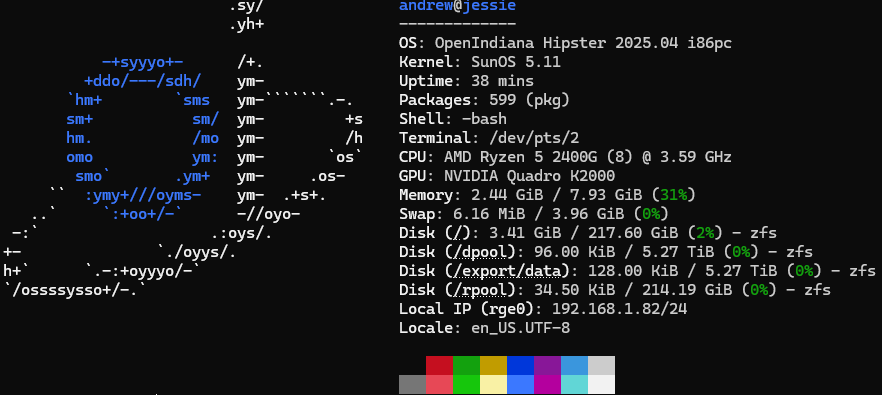The height and width of the screenshot is (395, 882).
Task: Click the 'SunOS 5.11' kernel value
Action: [516, 62]
